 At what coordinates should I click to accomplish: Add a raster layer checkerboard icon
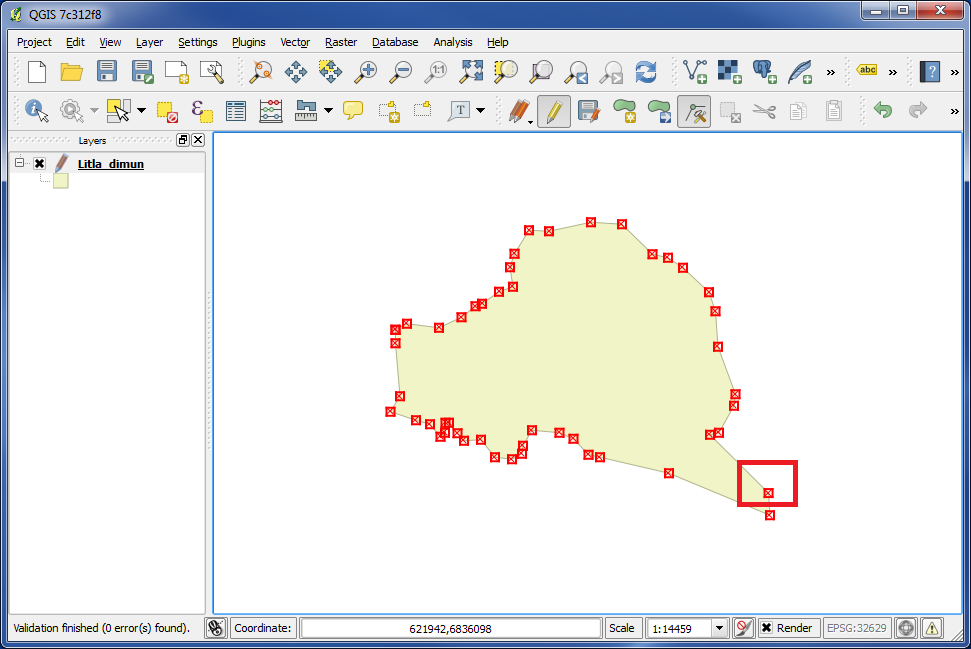click(x=729, y=72)
